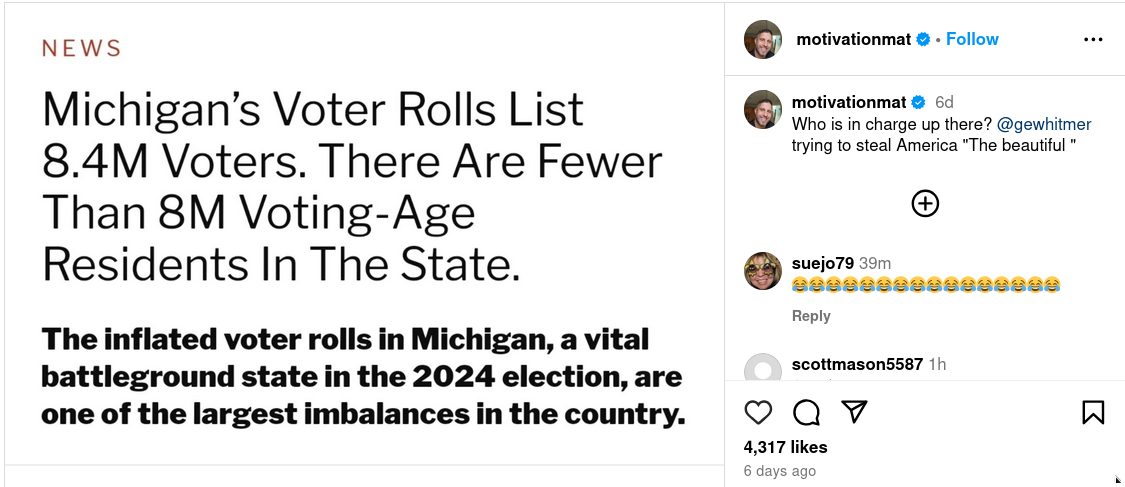Like the post with the heart icon

(x=759, y=412)
